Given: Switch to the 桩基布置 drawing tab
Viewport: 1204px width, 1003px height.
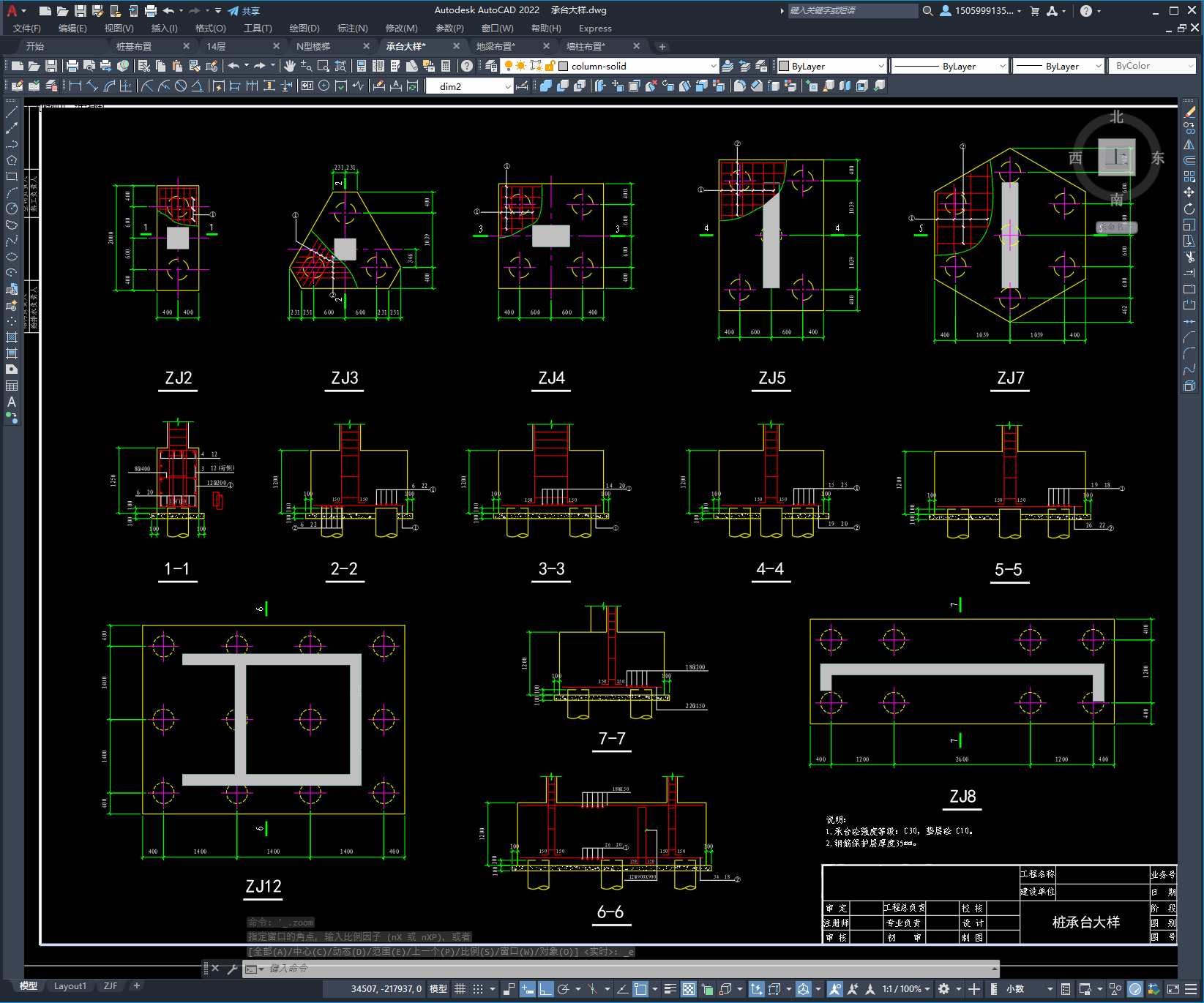Looking at the screenshot, I should pos(134,46).
